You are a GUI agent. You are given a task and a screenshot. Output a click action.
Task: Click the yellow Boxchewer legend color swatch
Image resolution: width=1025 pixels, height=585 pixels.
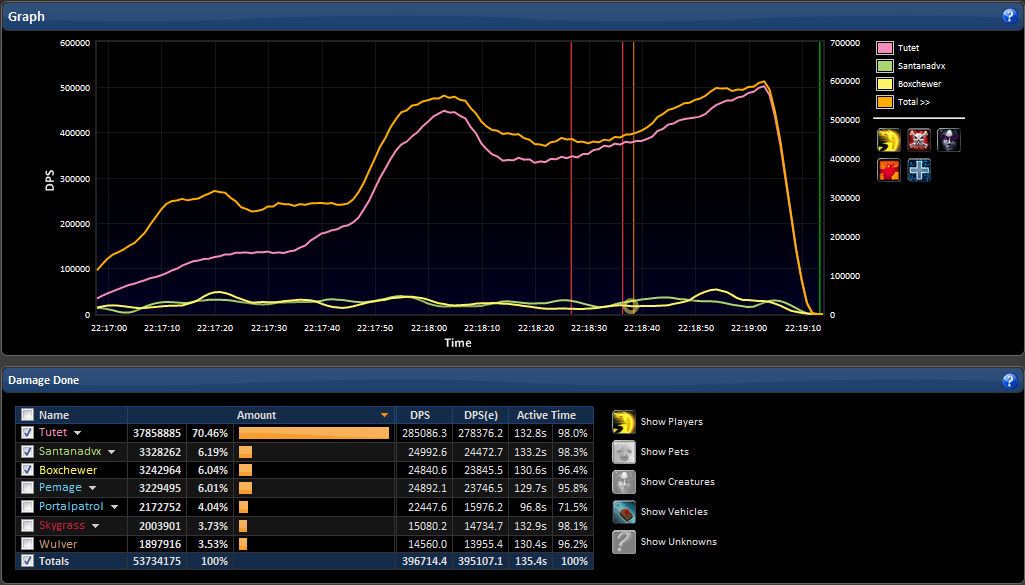(x=884, y=84)
